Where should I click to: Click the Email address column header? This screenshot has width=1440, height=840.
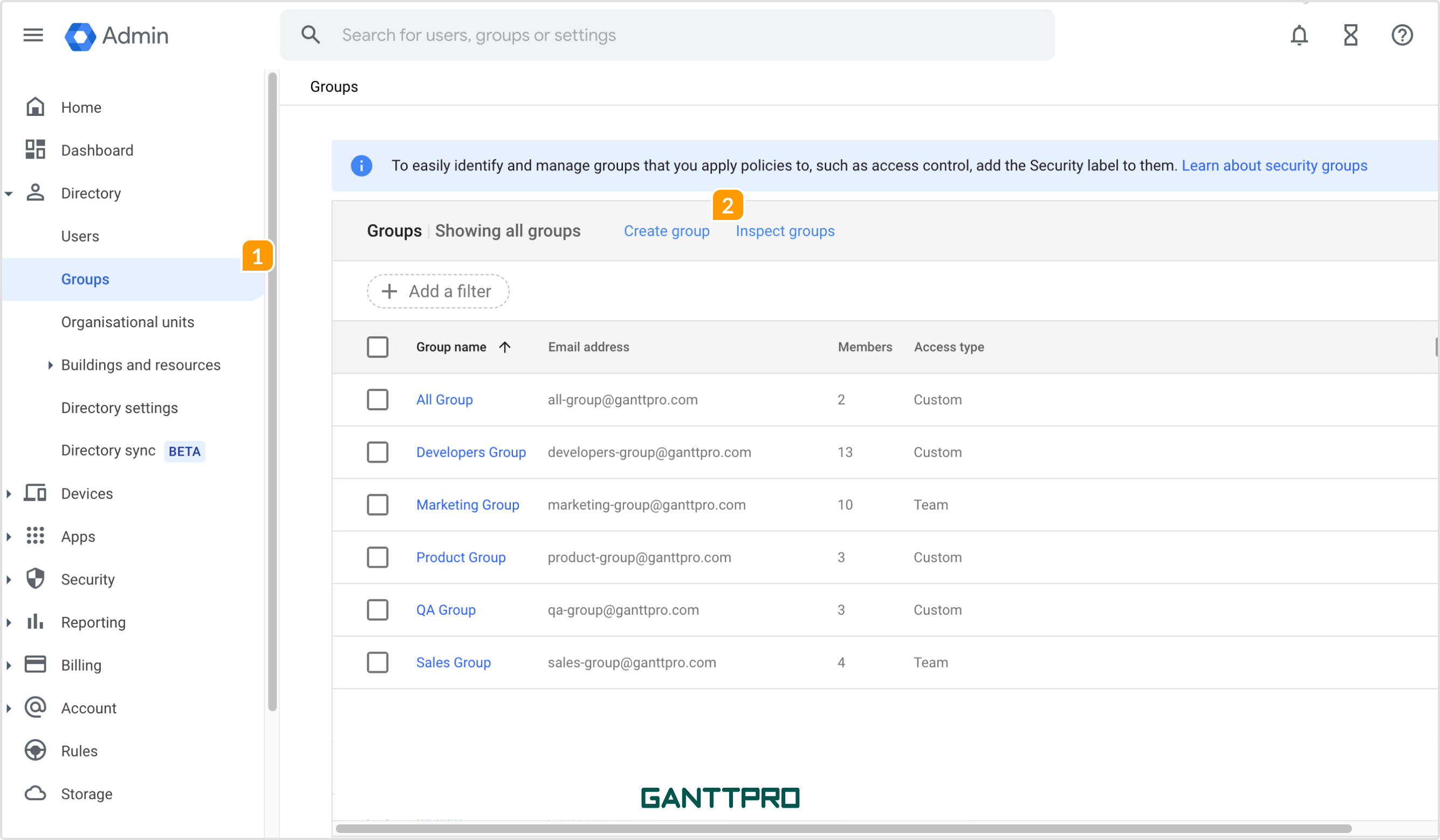pyautogui.click(x=588, y=347)
